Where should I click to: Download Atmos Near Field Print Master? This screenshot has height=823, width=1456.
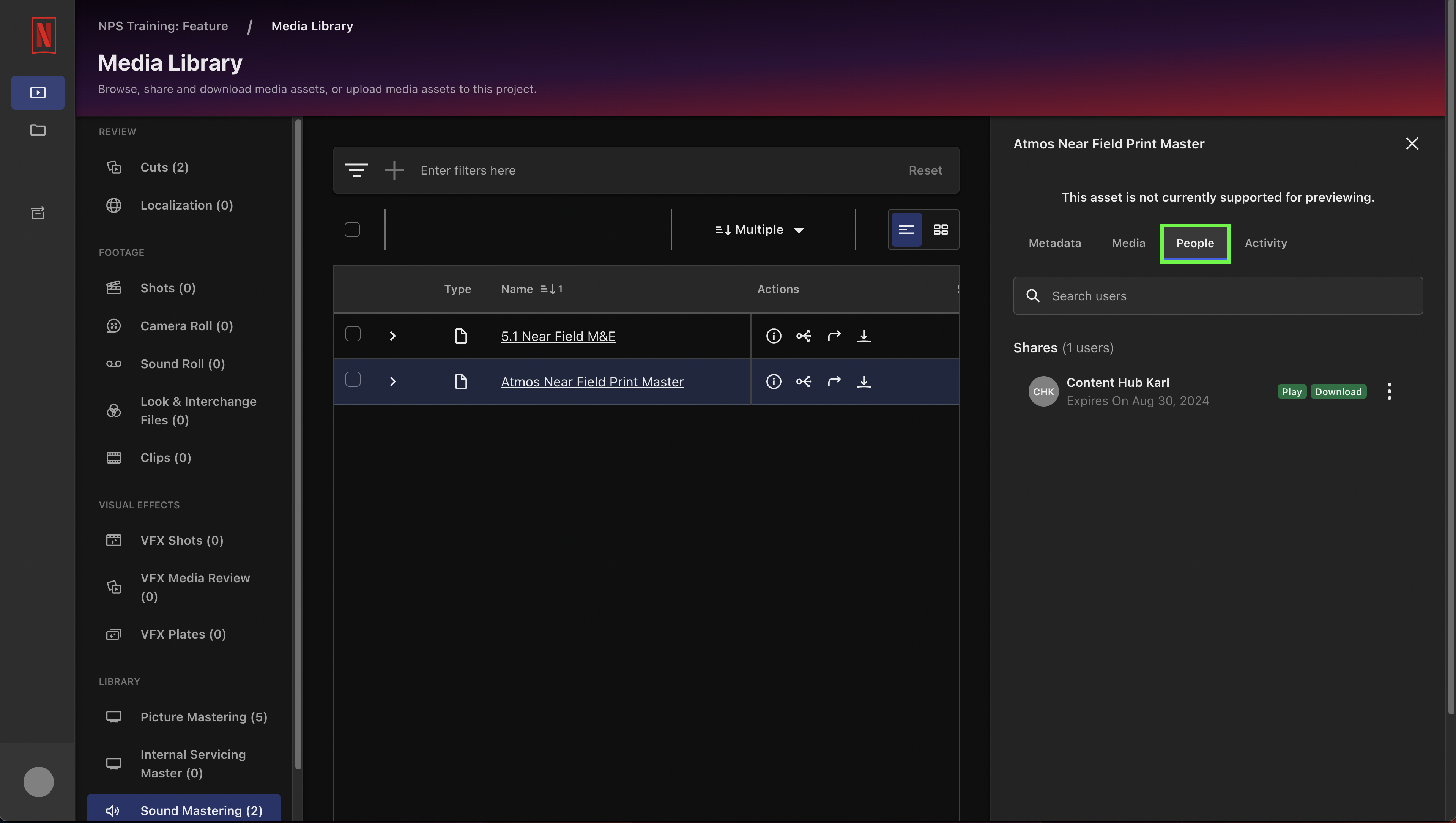pyautogui.click(x=864, y=382)
